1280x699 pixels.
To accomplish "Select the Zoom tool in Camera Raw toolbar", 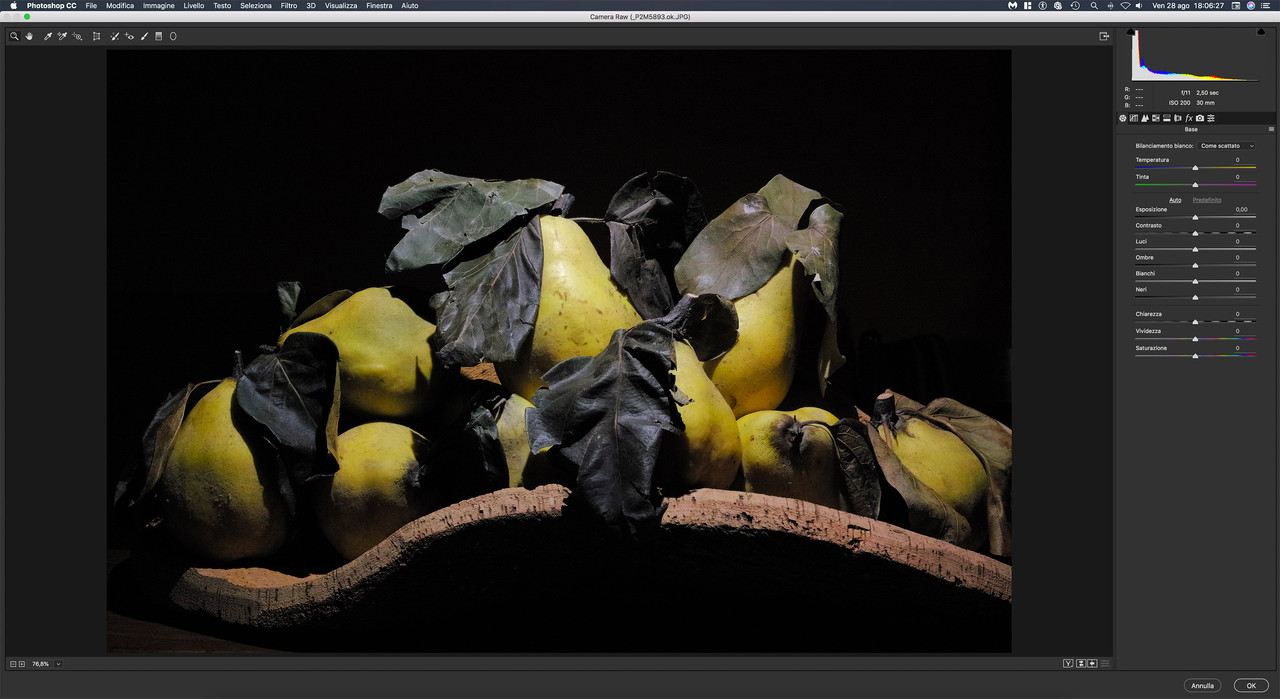I will point(14,36).
